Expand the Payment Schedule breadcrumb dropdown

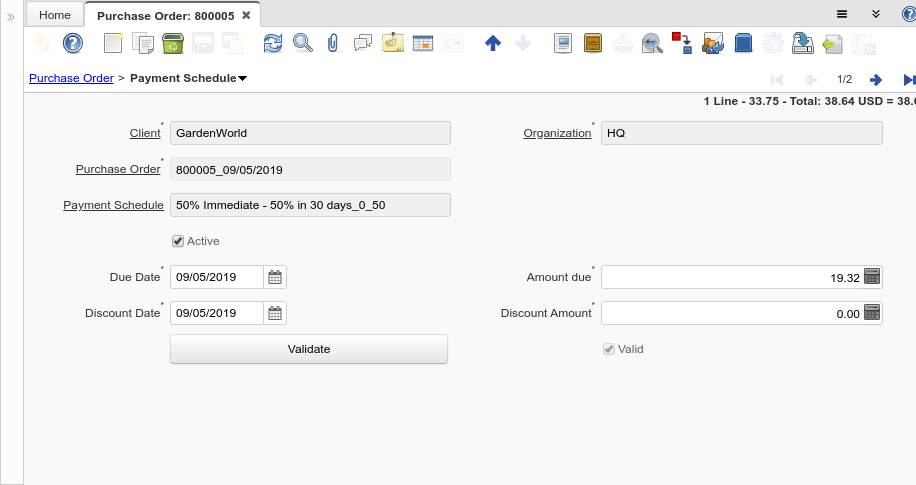point(243,78)
